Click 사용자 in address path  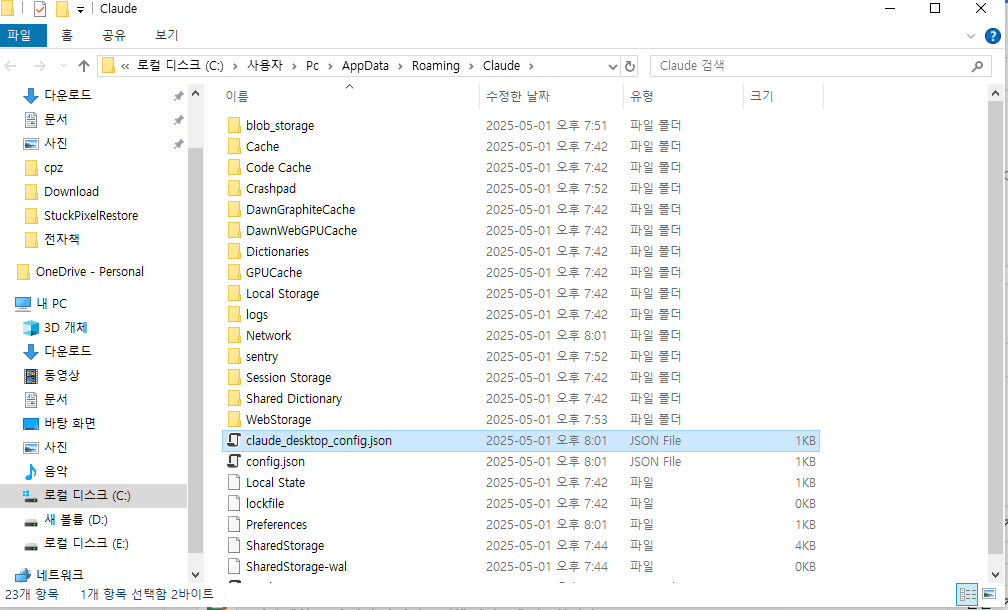click(x=265, y=66)
